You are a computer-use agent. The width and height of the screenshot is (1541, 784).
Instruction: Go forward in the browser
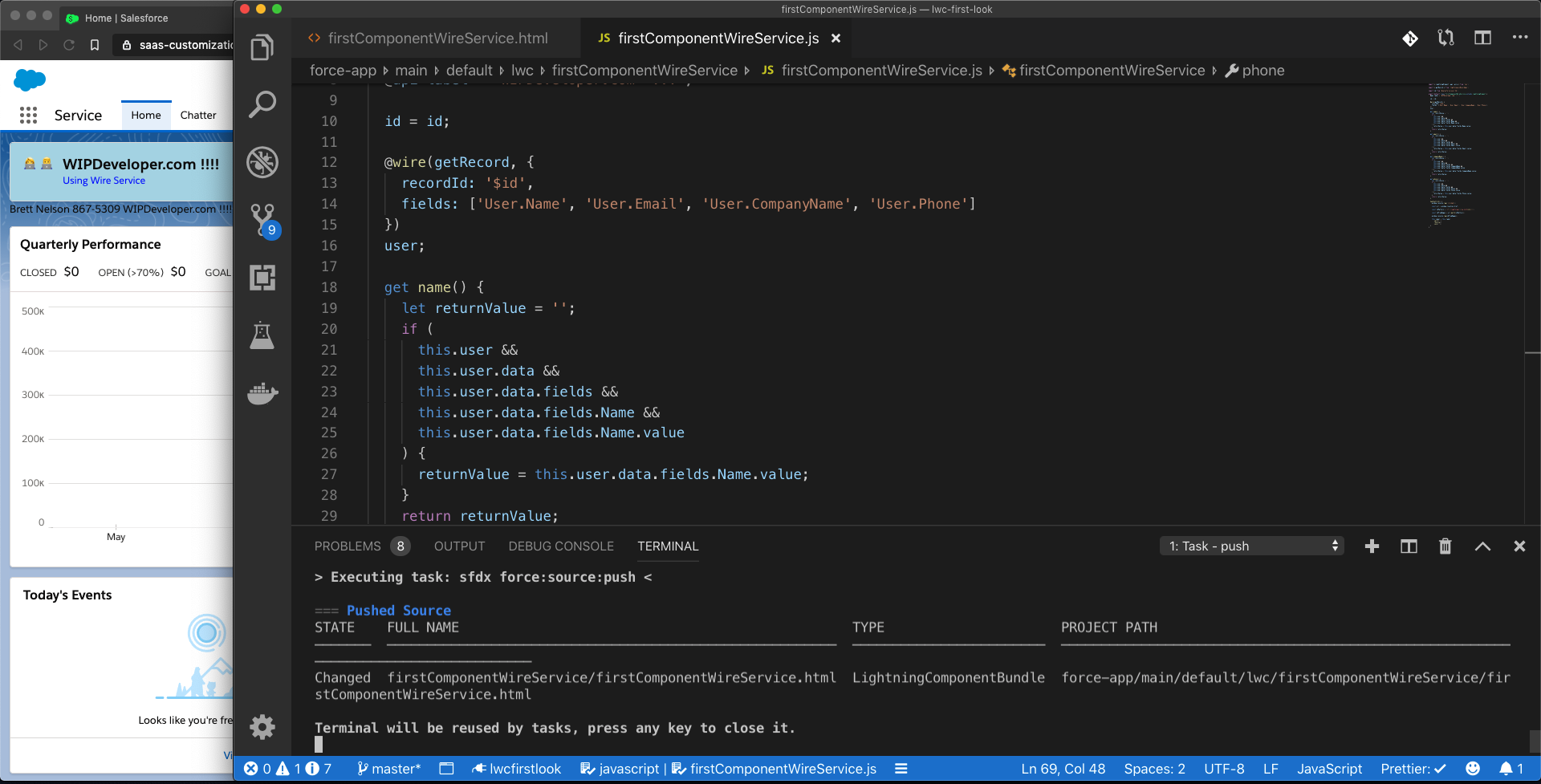coord(43,45)
